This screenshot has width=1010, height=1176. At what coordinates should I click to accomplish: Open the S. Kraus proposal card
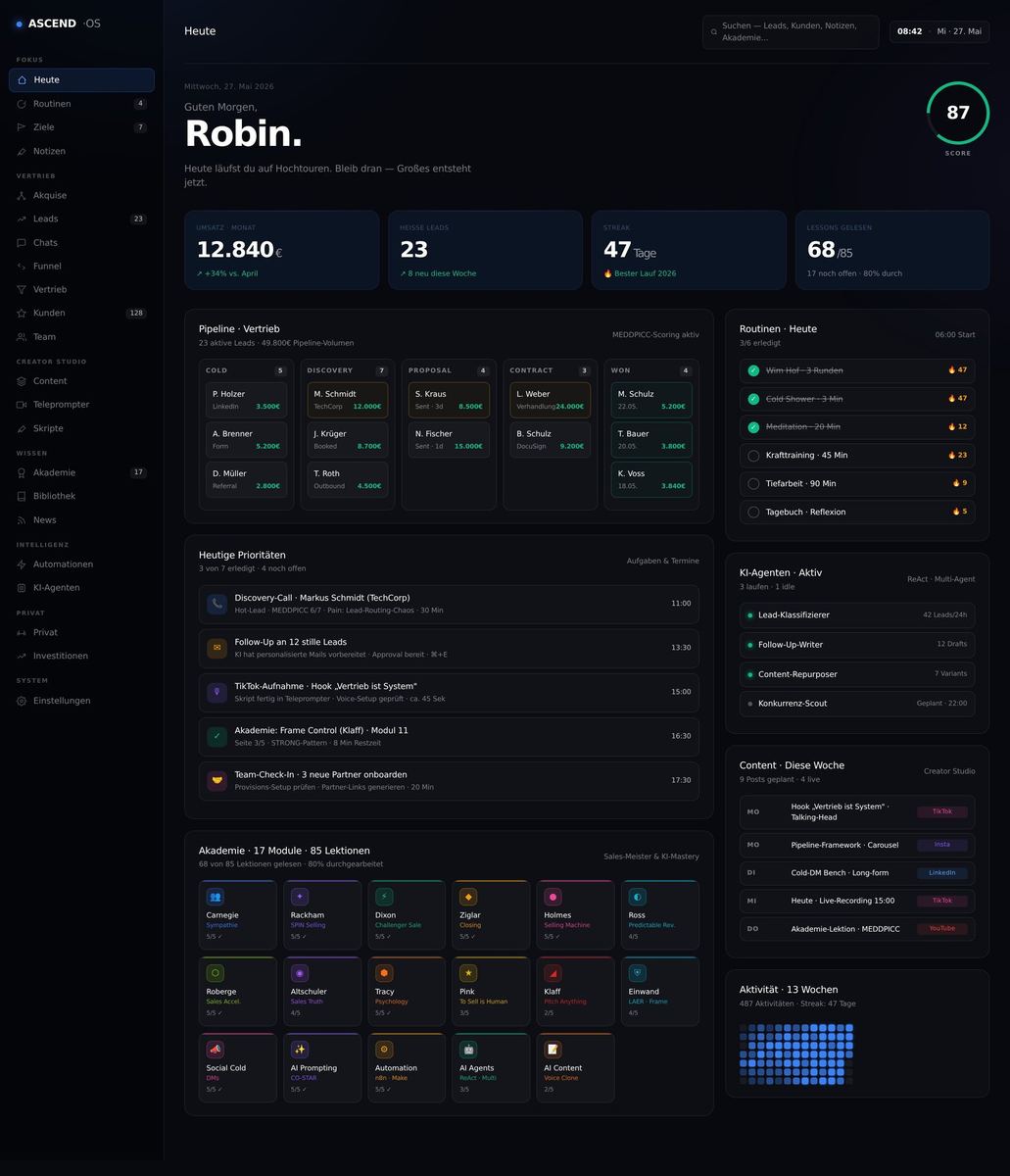[449, 400]
